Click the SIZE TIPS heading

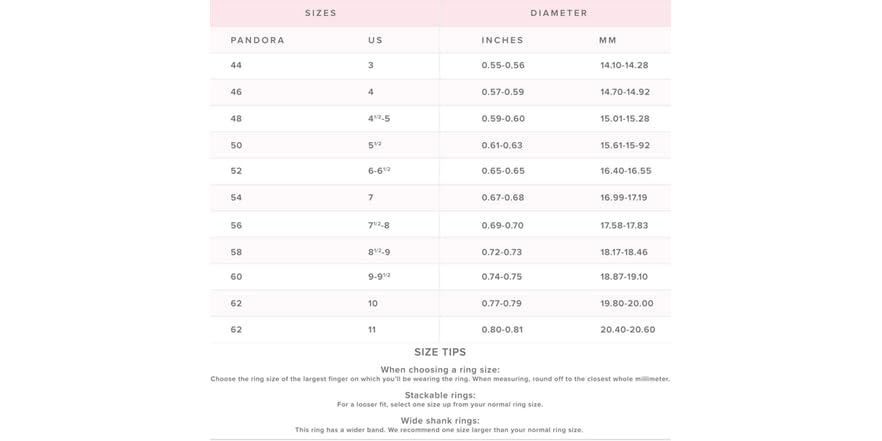pyautogui.click(x=440, y=352)
